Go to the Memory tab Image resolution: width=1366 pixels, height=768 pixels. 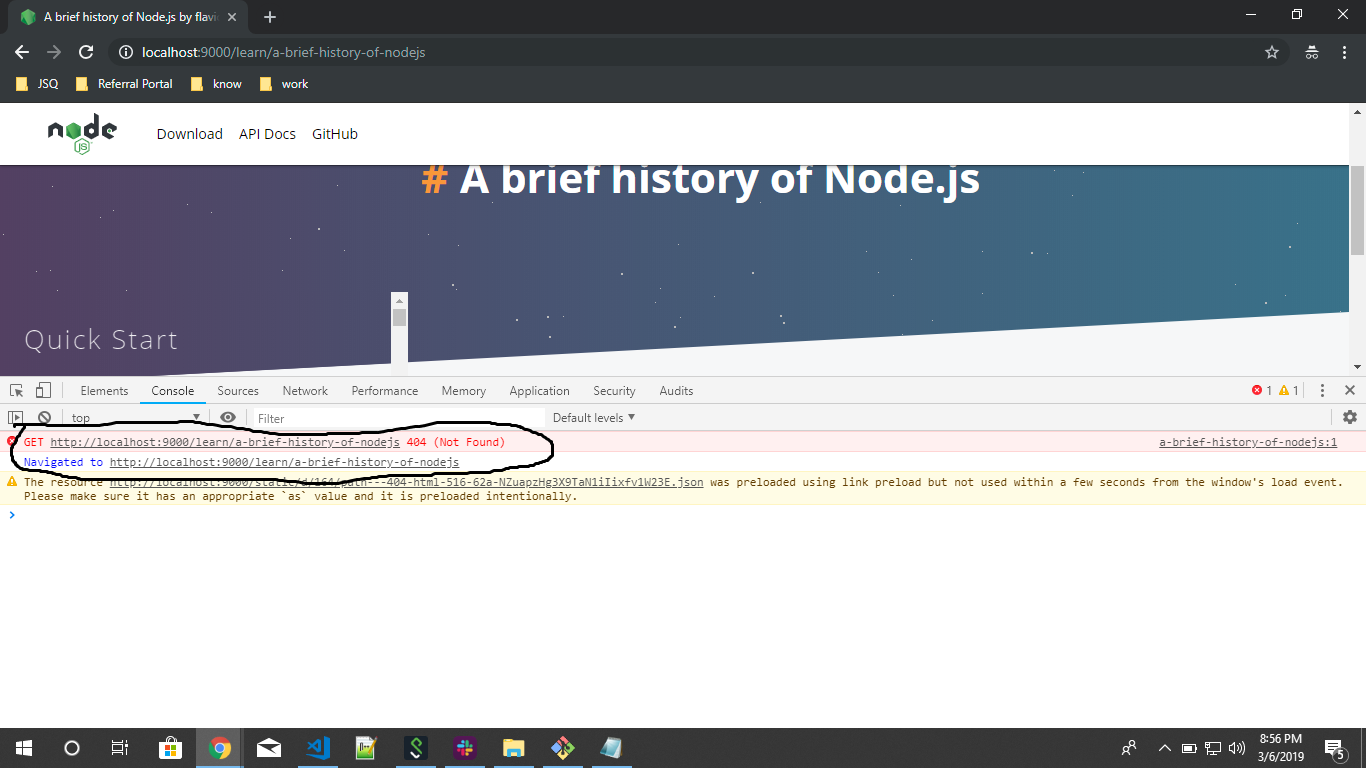point(464,391)
